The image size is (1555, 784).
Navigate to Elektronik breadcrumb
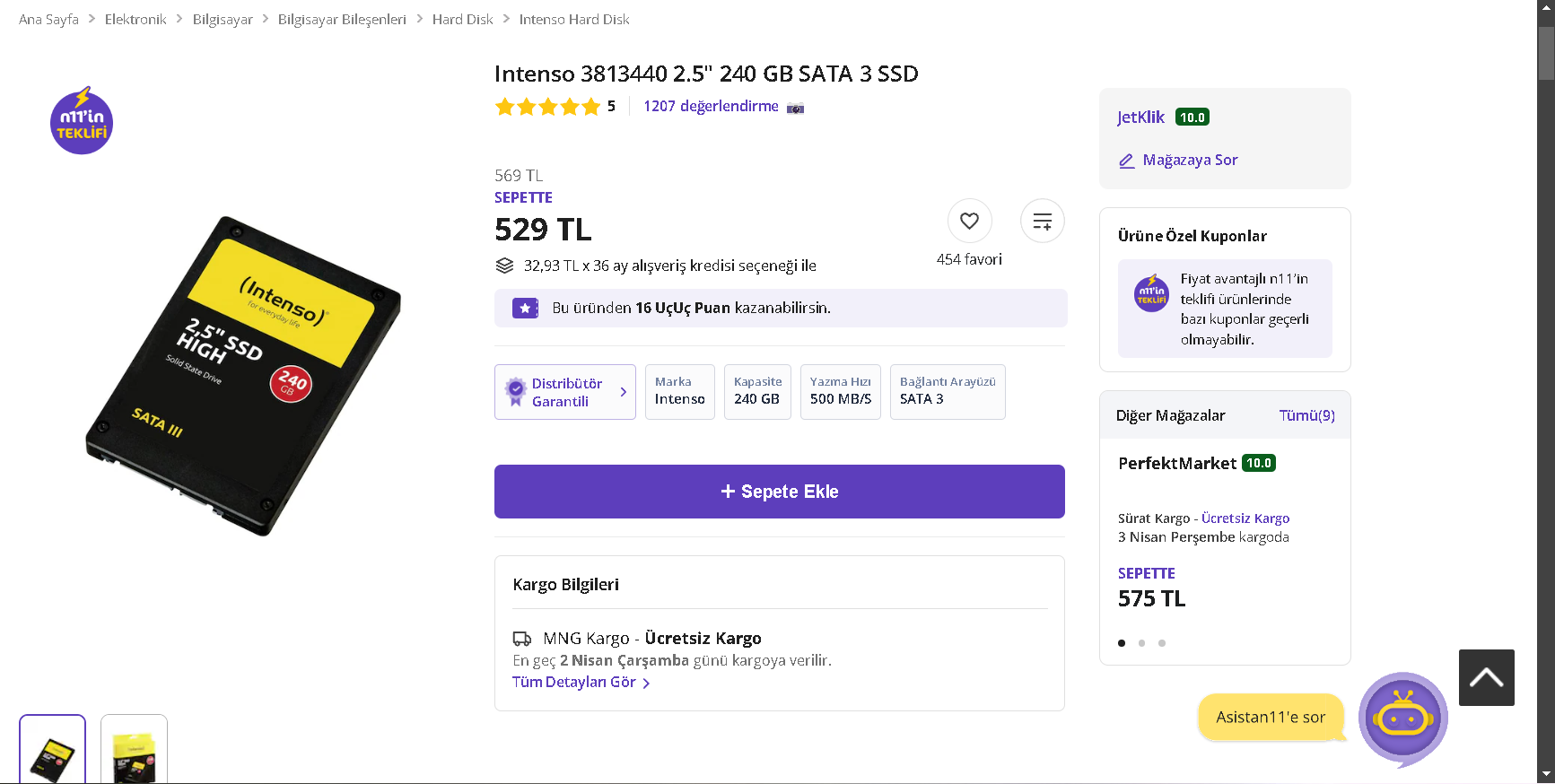135,19
